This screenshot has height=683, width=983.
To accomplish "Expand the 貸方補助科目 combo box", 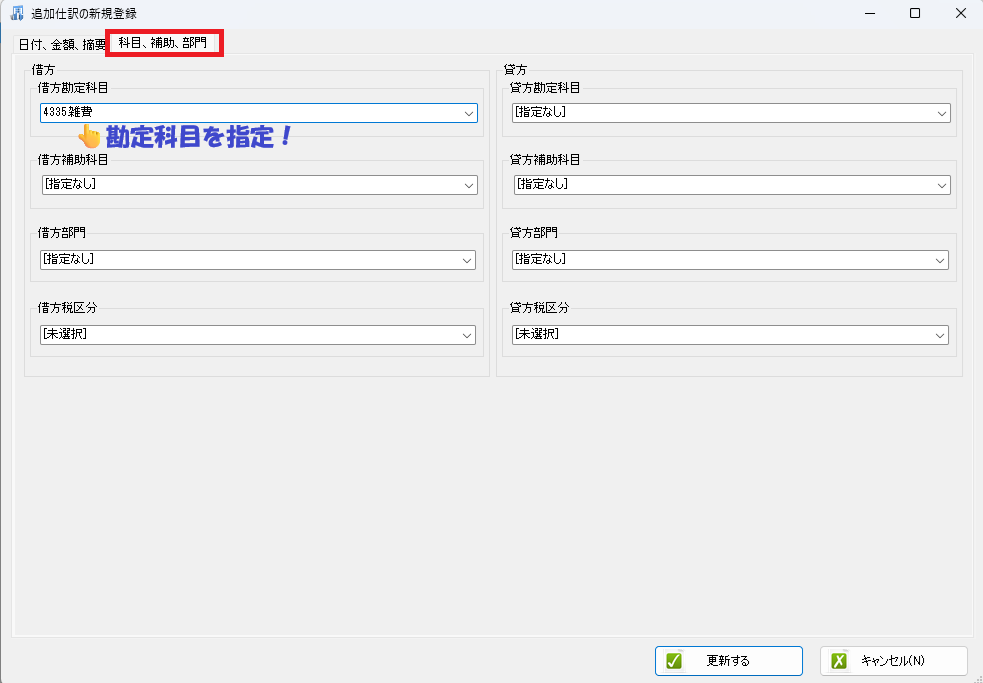I will [x=941, y=185].
